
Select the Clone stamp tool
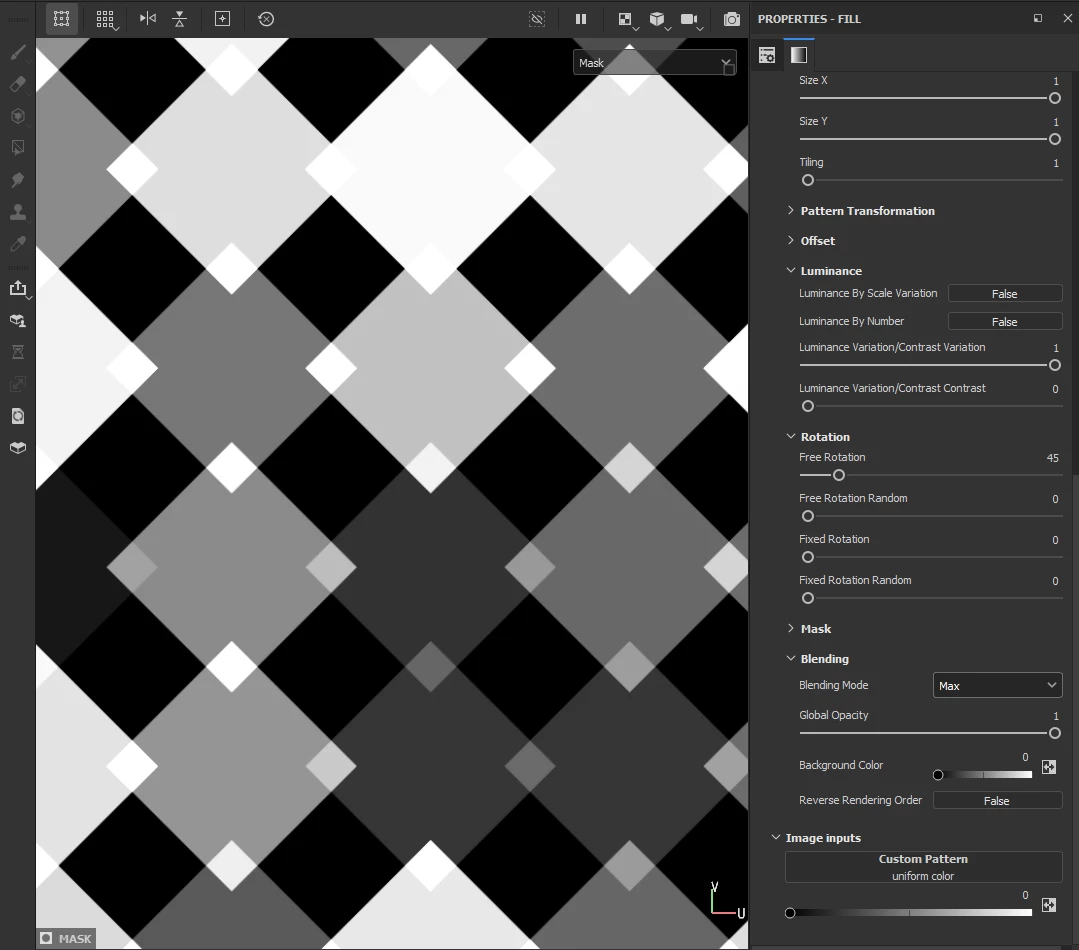(x=18, y=212)
